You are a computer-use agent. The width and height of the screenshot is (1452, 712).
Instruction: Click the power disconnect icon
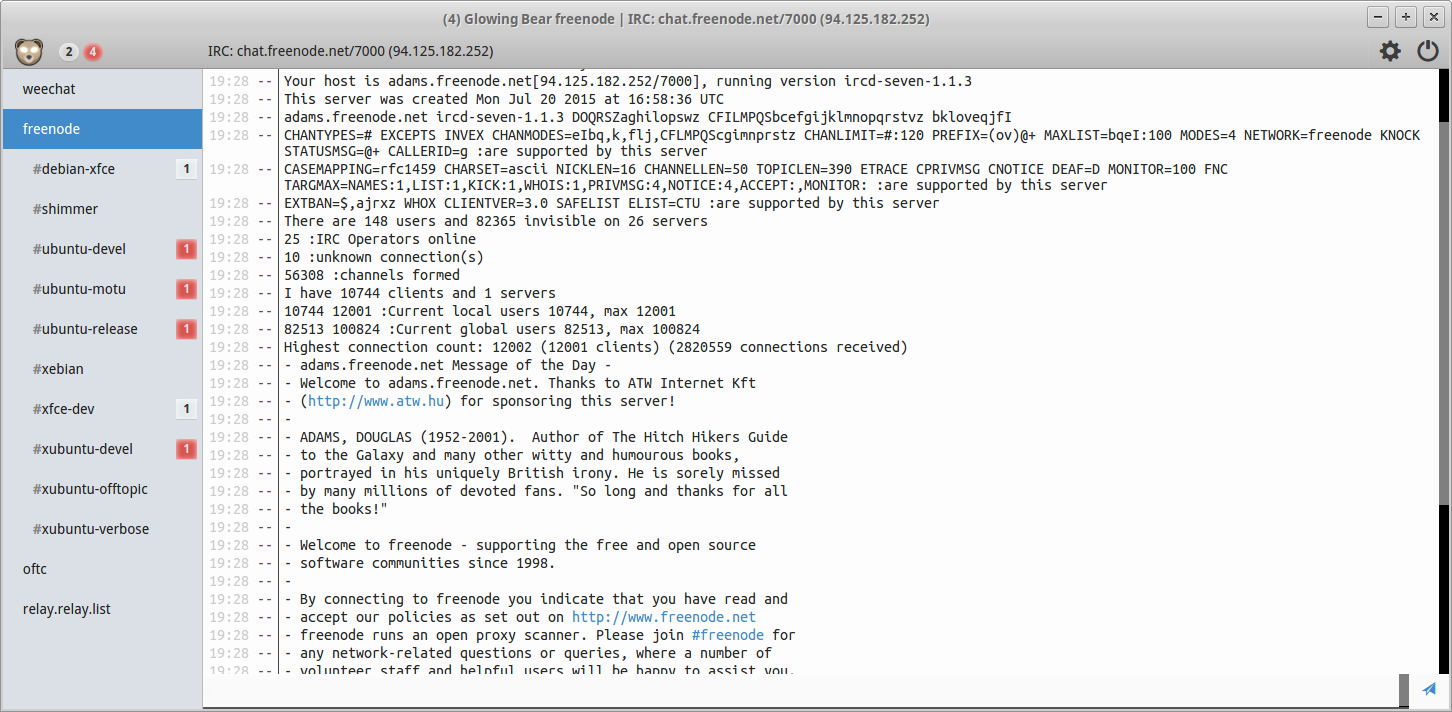1428,51
